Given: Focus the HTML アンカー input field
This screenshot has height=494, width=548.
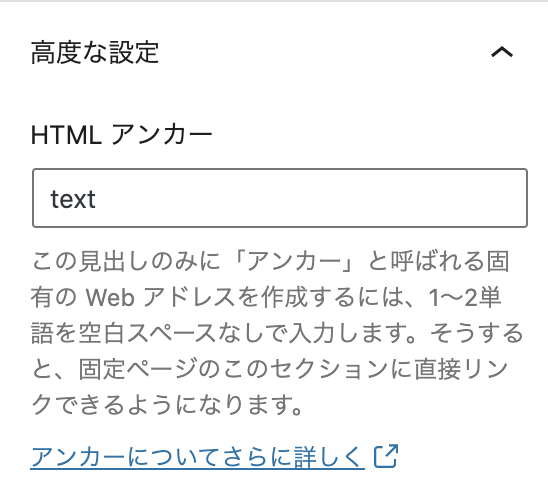Looking at the screenshot, I should pyautogui.click(x=280, y=198).
